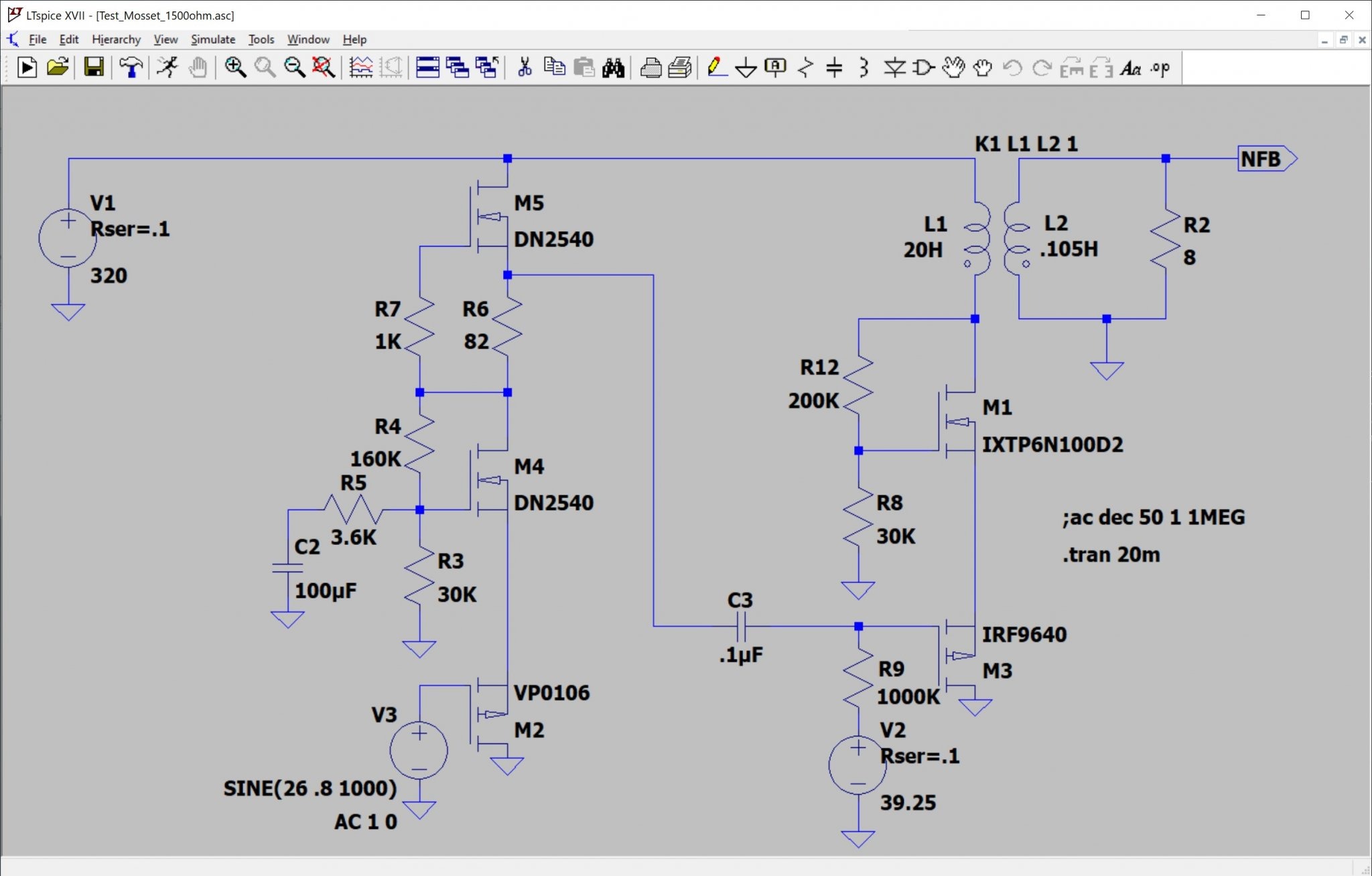Save the schematic with the floppy disk icon
Image resolution: width=1372 pixels, height=876 pixels.
93,68
